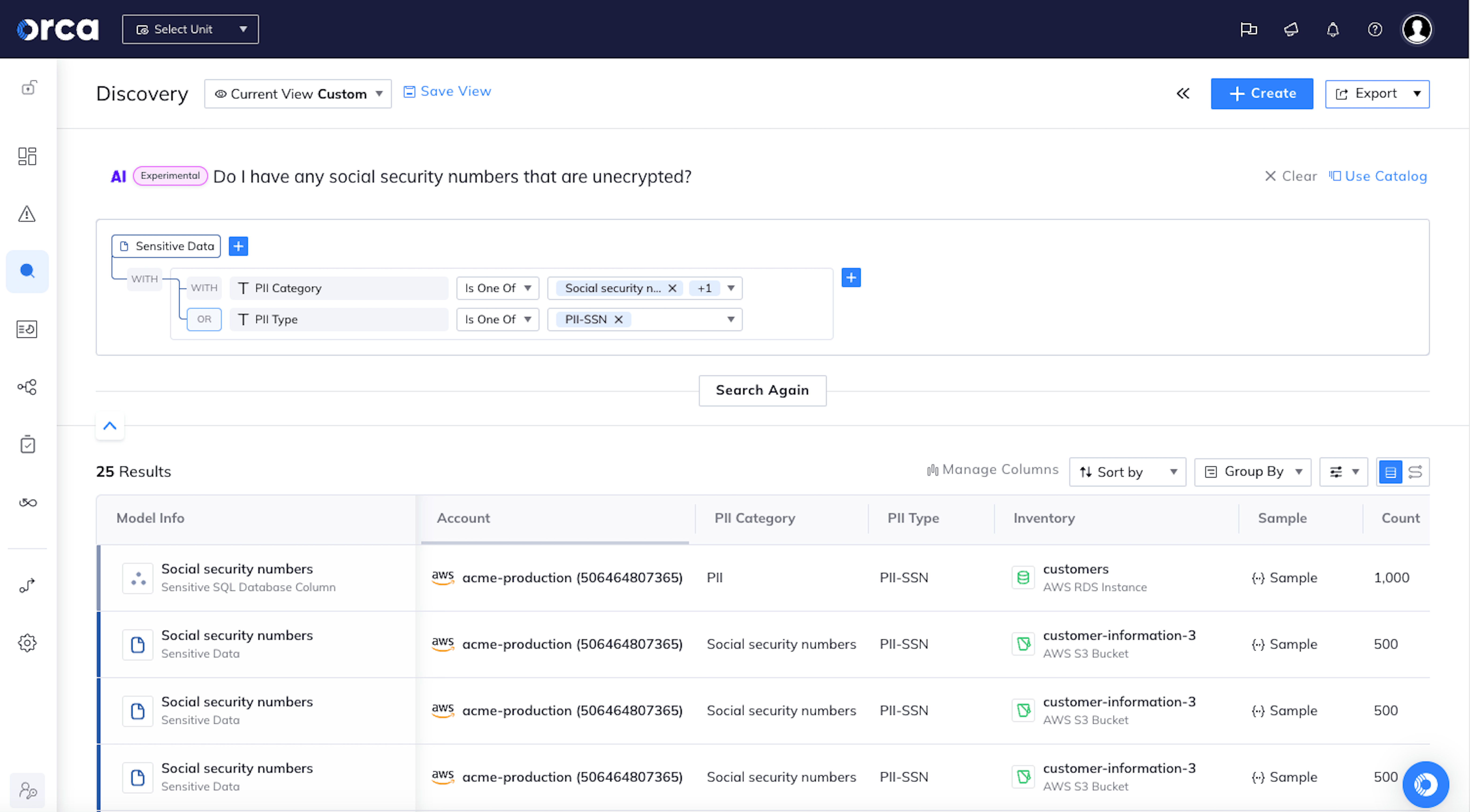Remove the PII-SSN filter chip
The width and height of the screenshot is (1470, 812).
(618, 320)
